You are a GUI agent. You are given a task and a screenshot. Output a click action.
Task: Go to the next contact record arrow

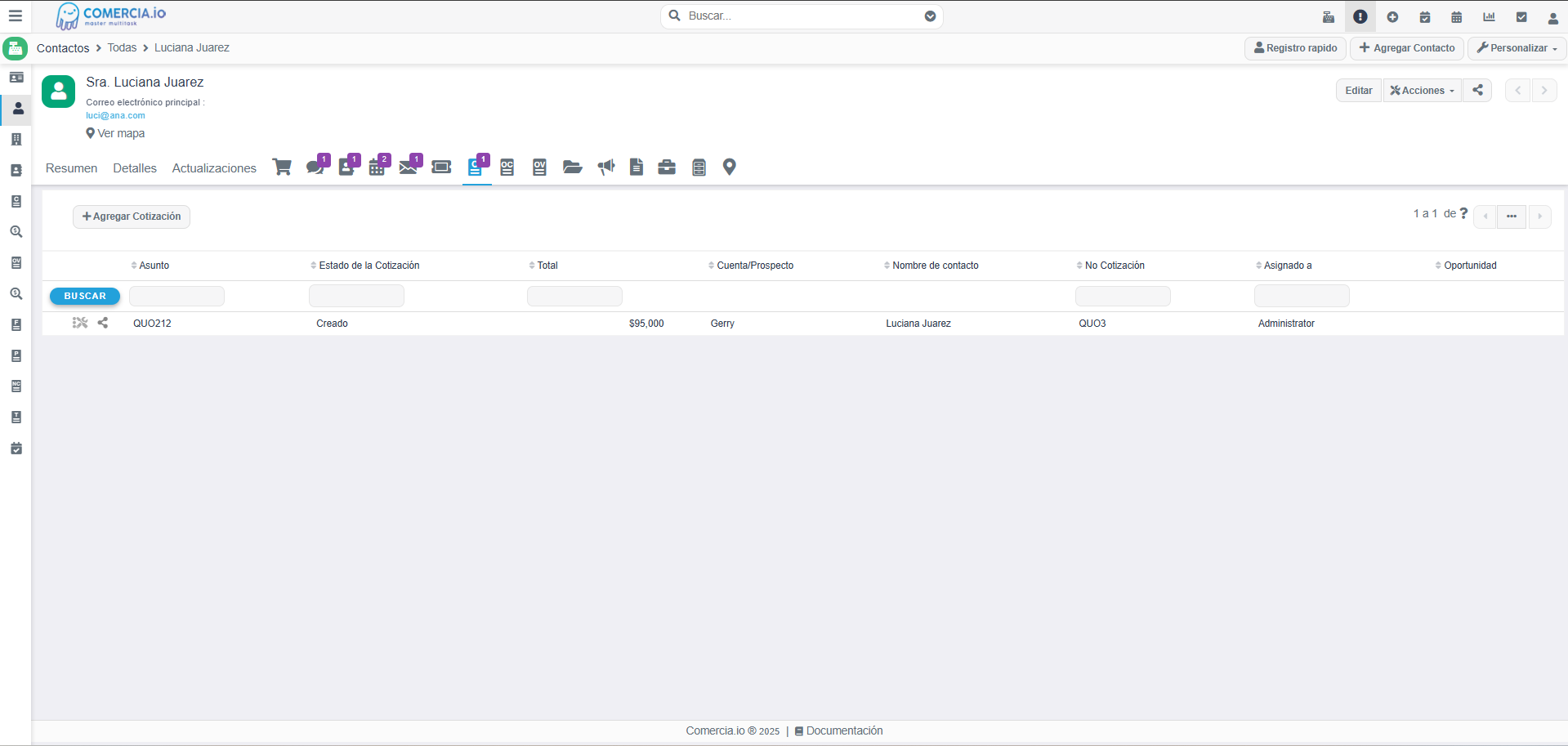(1544, 90)
